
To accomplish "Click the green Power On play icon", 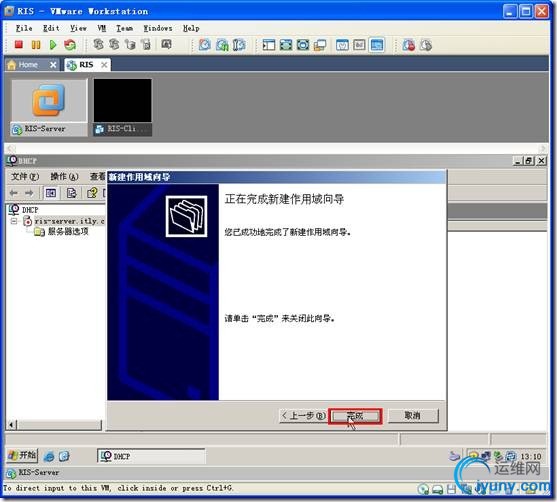I will 53,45.
